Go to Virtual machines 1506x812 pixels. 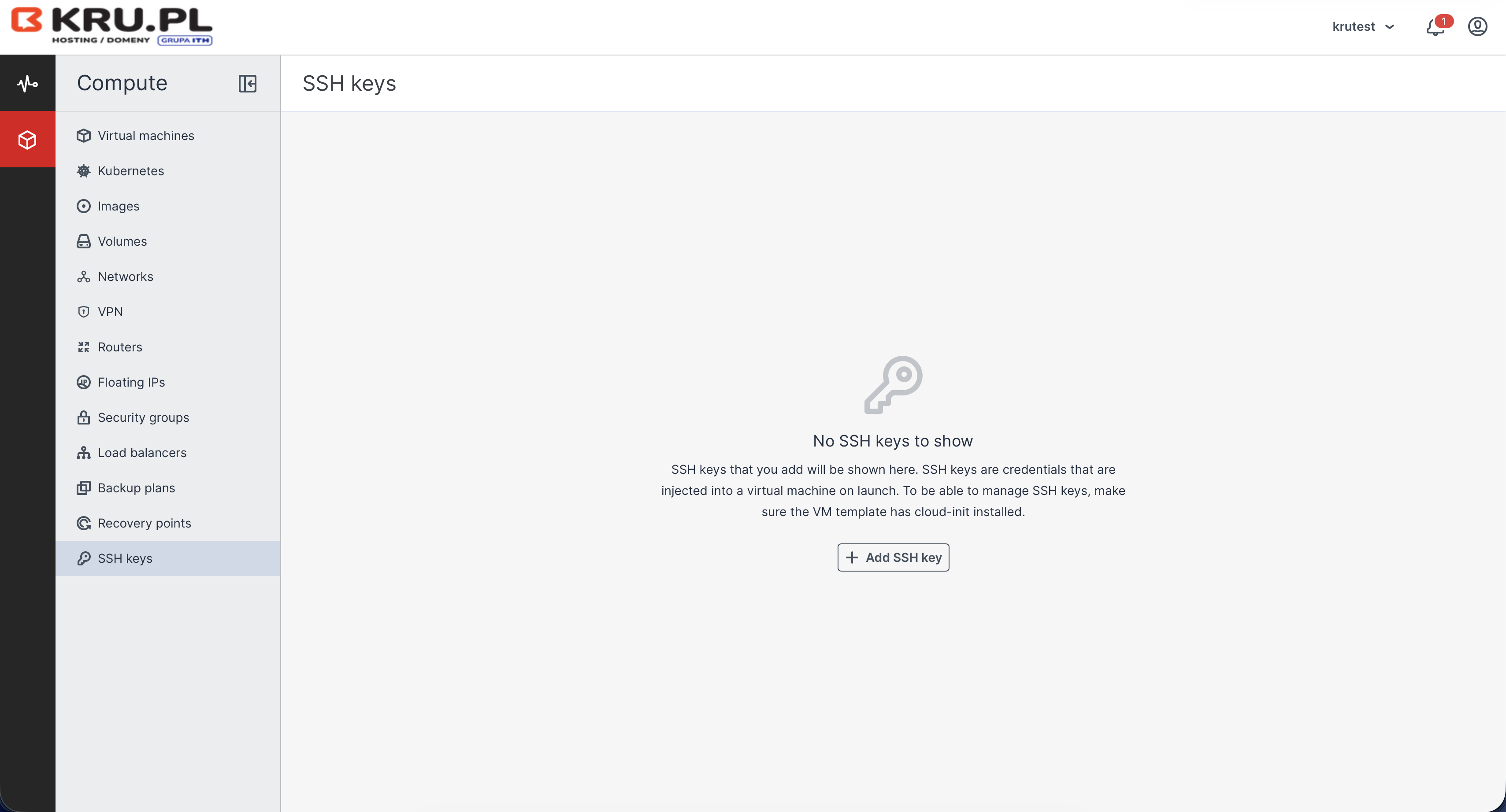point(145,136)
